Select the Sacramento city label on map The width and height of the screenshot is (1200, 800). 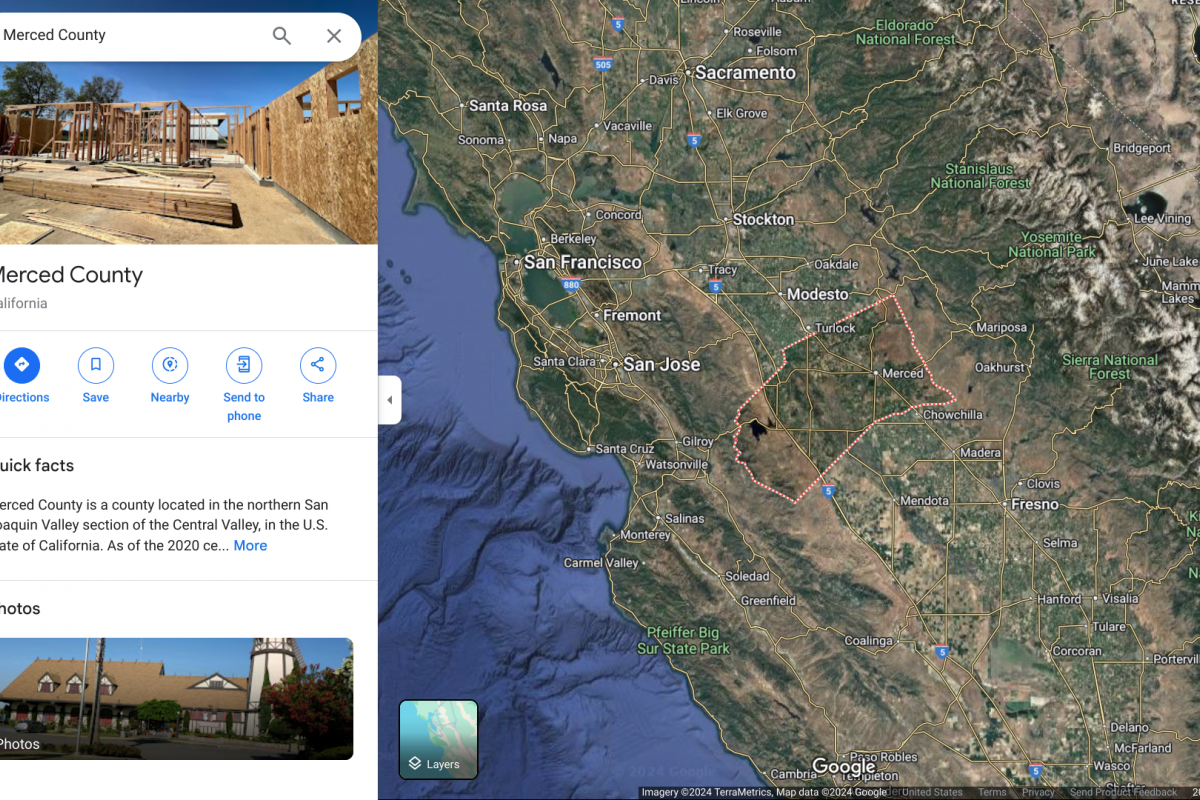point(745,73)
